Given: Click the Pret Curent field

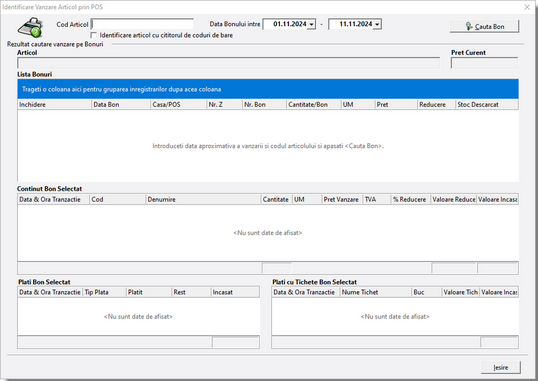Looking at the screenshot, I should pos(484,63).
